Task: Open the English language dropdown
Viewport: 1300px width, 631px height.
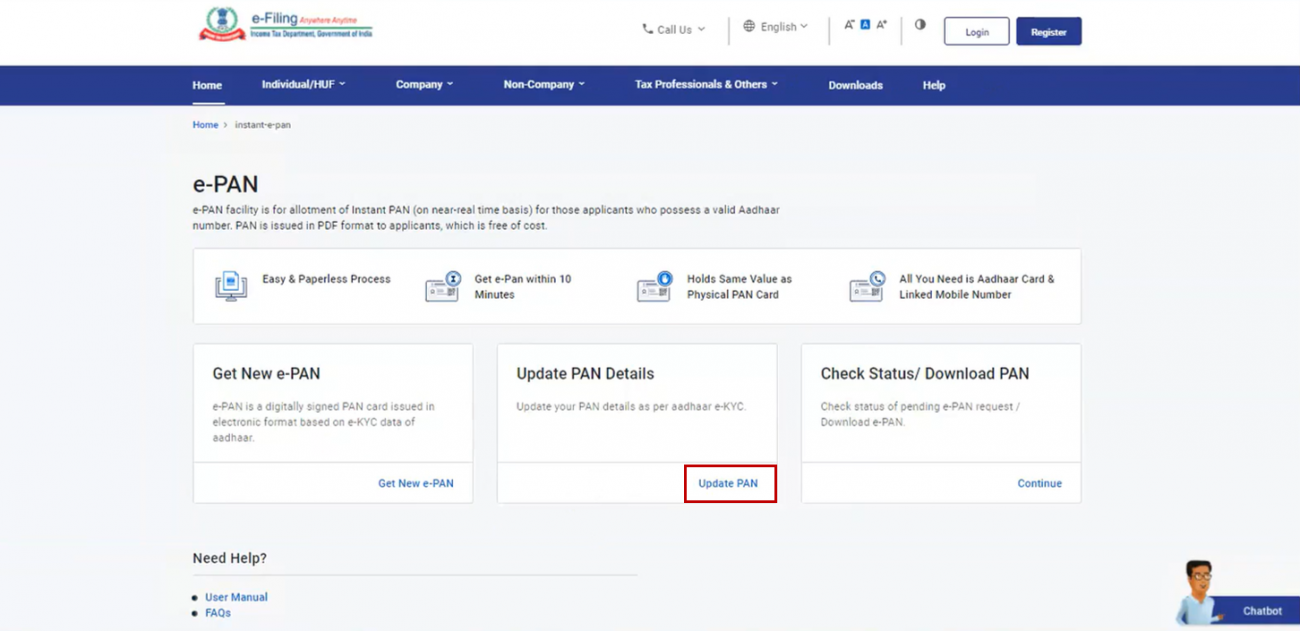Action: coord(778,26)
